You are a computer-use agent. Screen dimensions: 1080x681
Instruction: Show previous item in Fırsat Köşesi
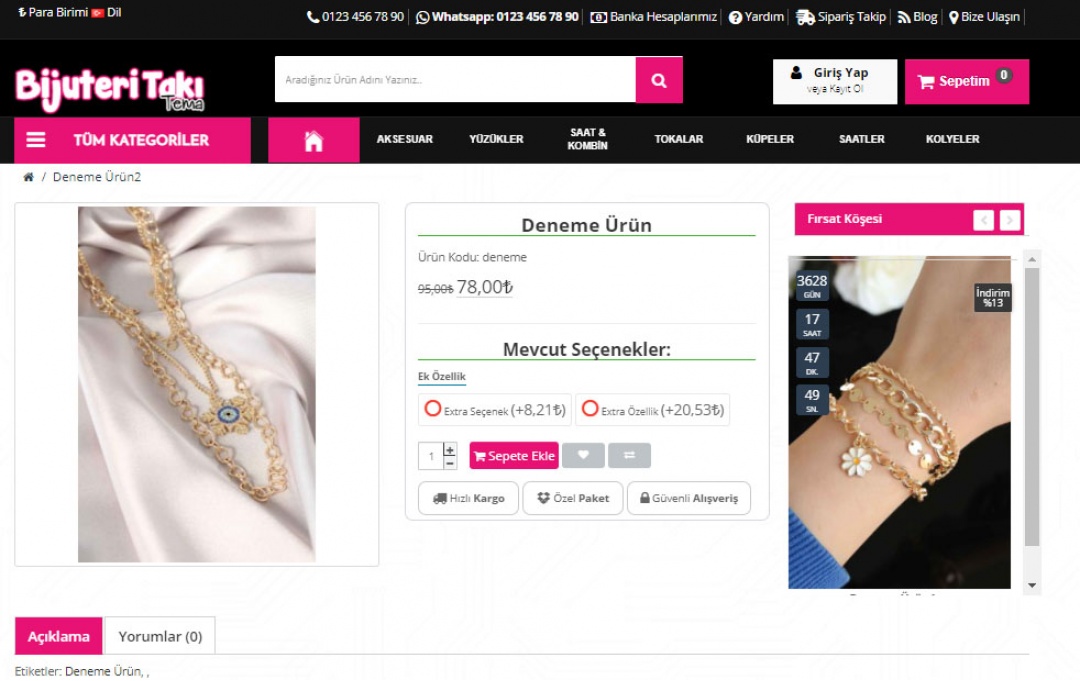(x=984, y=220)
